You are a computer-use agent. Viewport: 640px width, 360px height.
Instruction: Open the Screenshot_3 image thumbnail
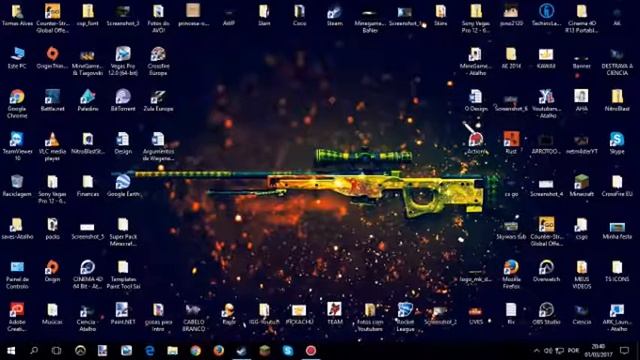[x=123, y=16]
